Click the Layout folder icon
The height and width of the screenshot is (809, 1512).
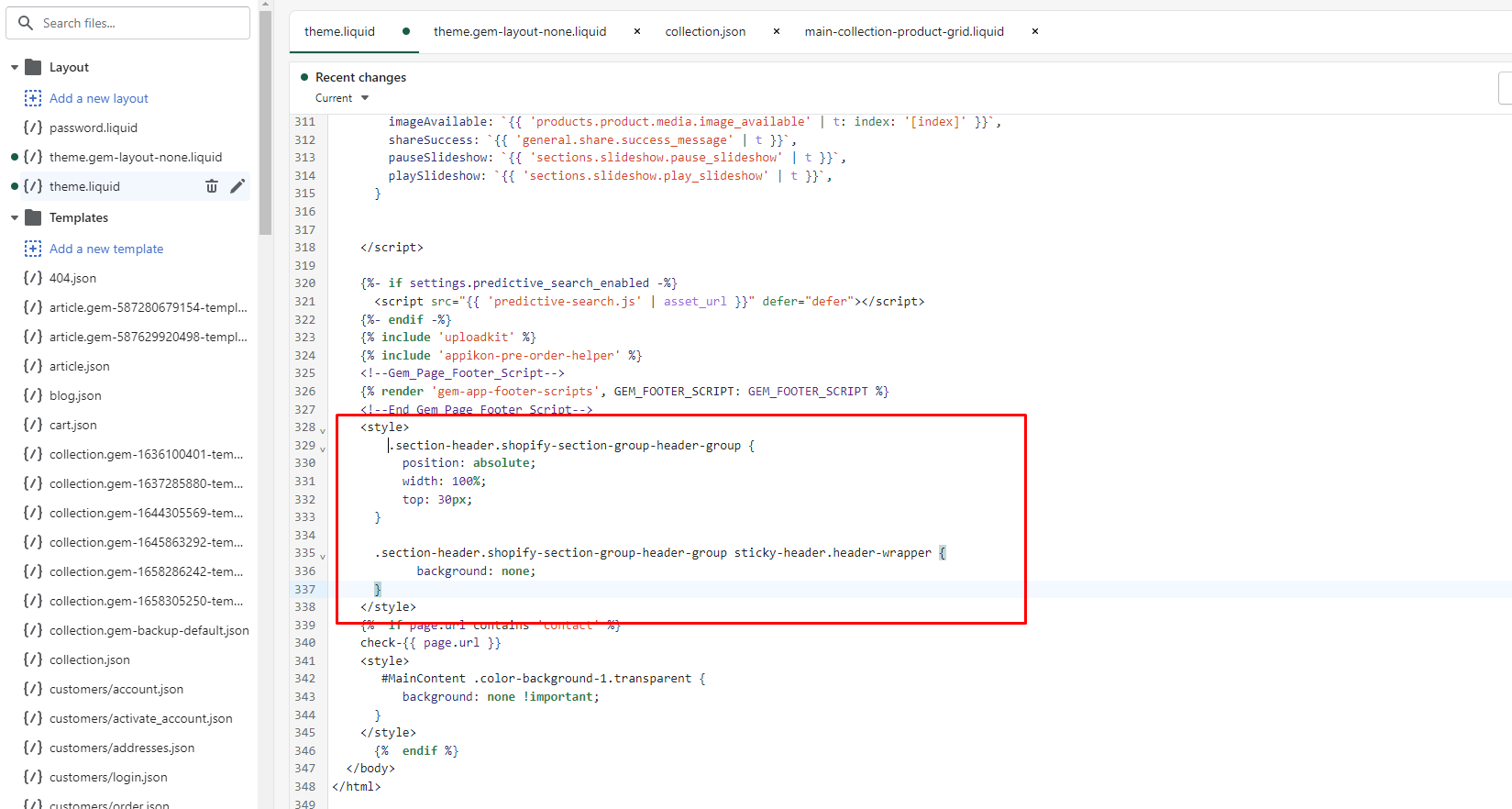(x=33, y=67)
